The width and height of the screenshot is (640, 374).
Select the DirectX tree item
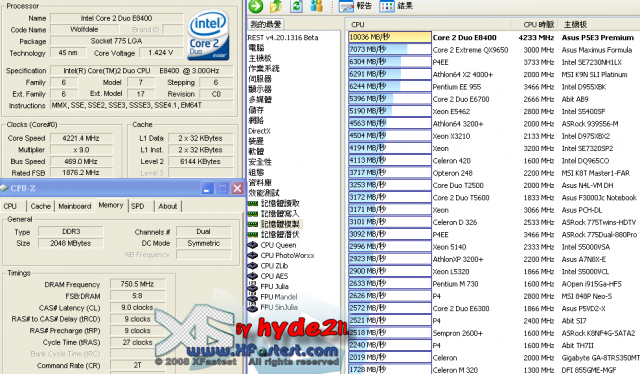coord(259,131)
